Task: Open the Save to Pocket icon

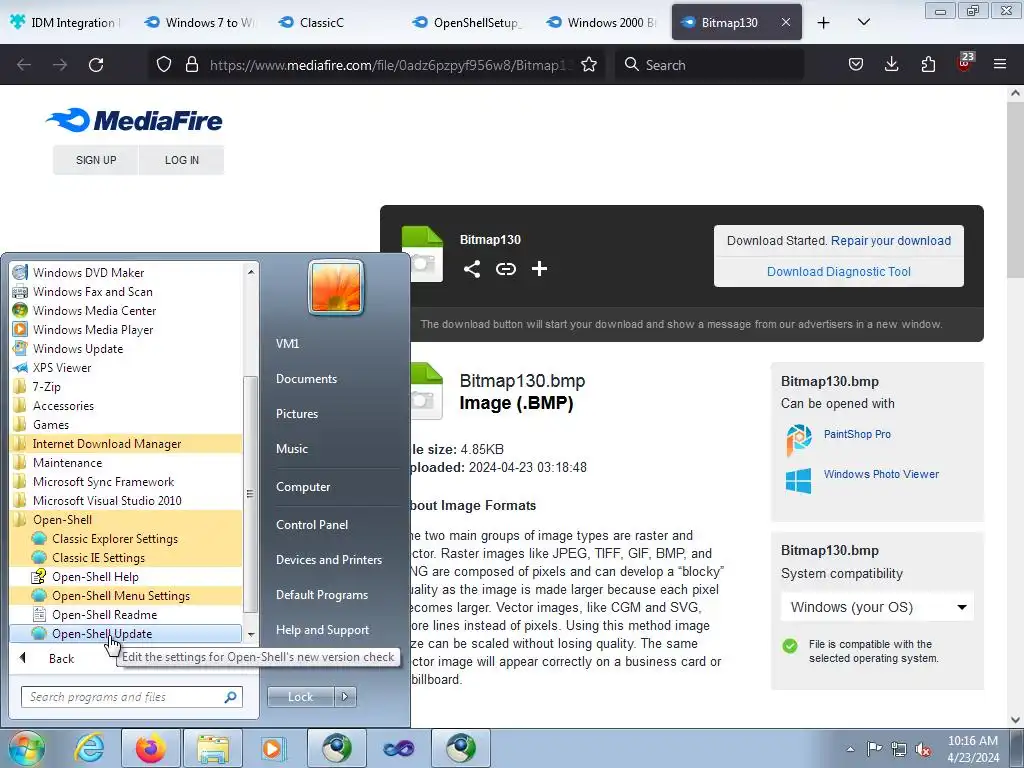Action: coord(856,65)
